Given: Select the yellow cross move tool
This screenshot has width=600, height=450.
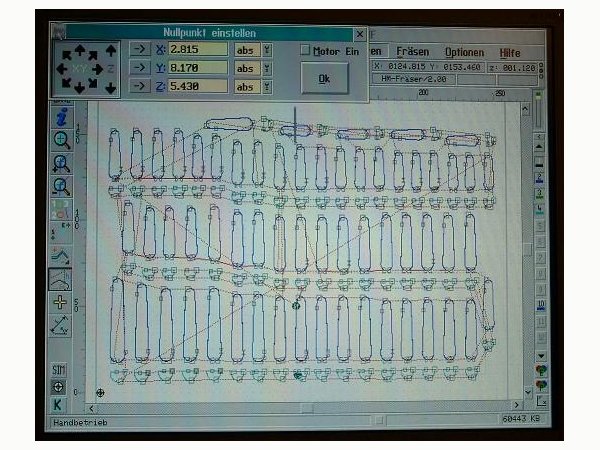Looking at the screenshot, I should click(60, 301).
